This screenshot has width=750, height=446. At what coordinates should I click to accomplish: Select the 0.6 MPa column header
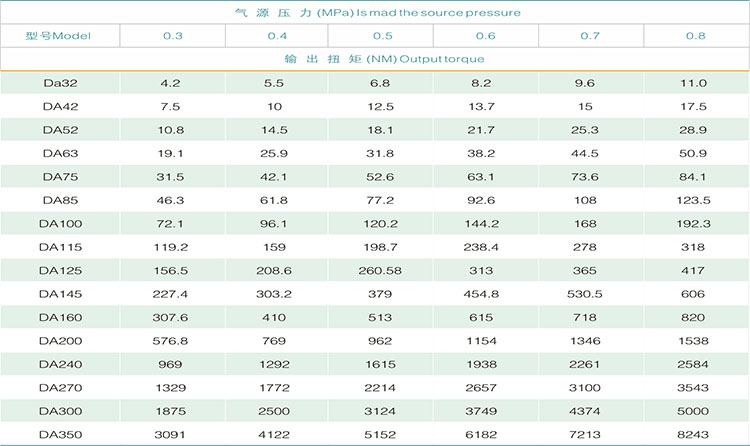click(485, 36)
